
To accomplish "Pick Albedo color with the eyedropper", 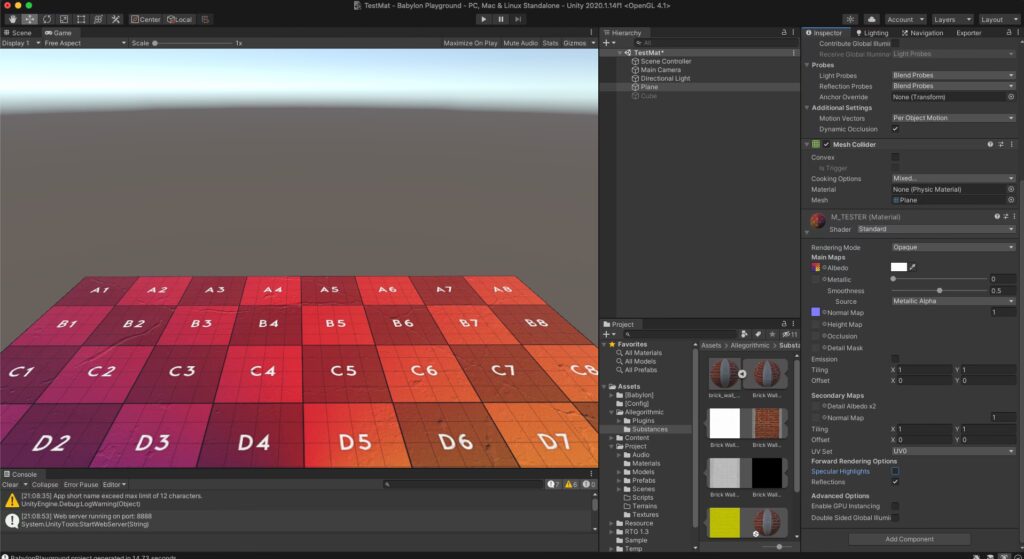I will tap(913, 268).
